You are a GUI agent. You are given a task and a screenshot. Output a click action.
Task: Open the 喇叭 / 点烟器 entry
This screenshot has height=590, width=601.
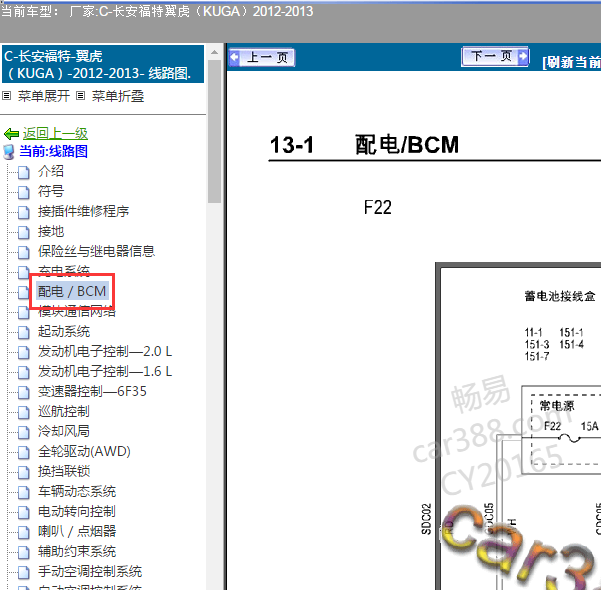click(77, 531)
